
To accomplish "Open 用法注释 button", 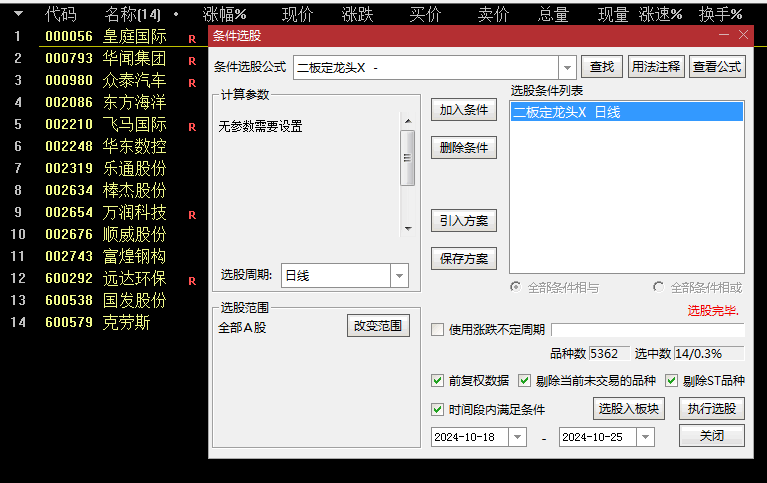I will tap(656, 67).
